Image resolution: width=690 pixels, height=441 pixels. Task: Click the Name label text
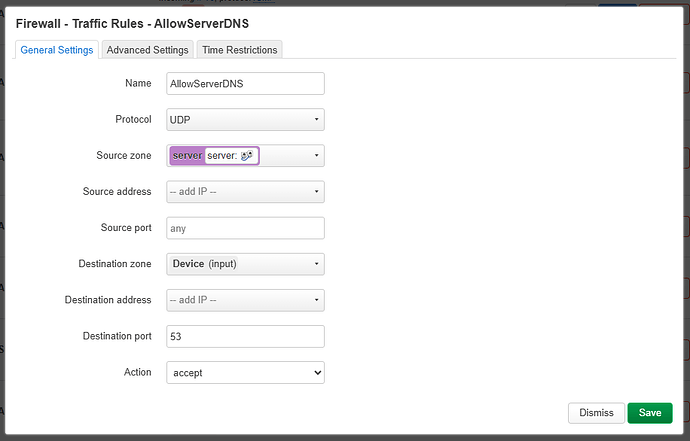[138, 83]
